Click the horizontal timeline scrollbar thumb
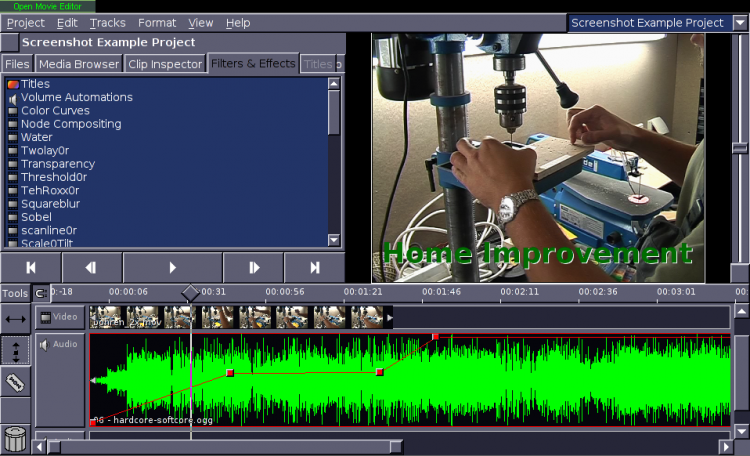Screen dimensions: 750x456 click(225, 447)
